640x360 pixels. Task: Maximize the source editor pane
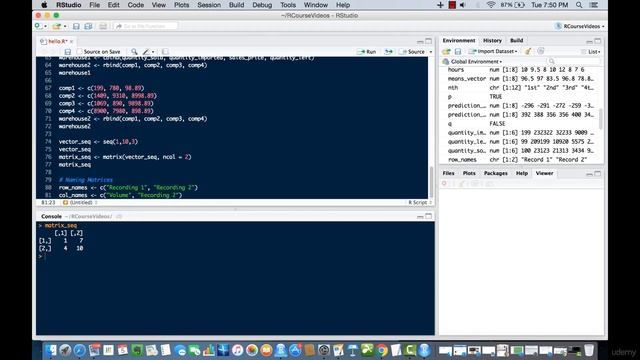[x=429, y=41]
